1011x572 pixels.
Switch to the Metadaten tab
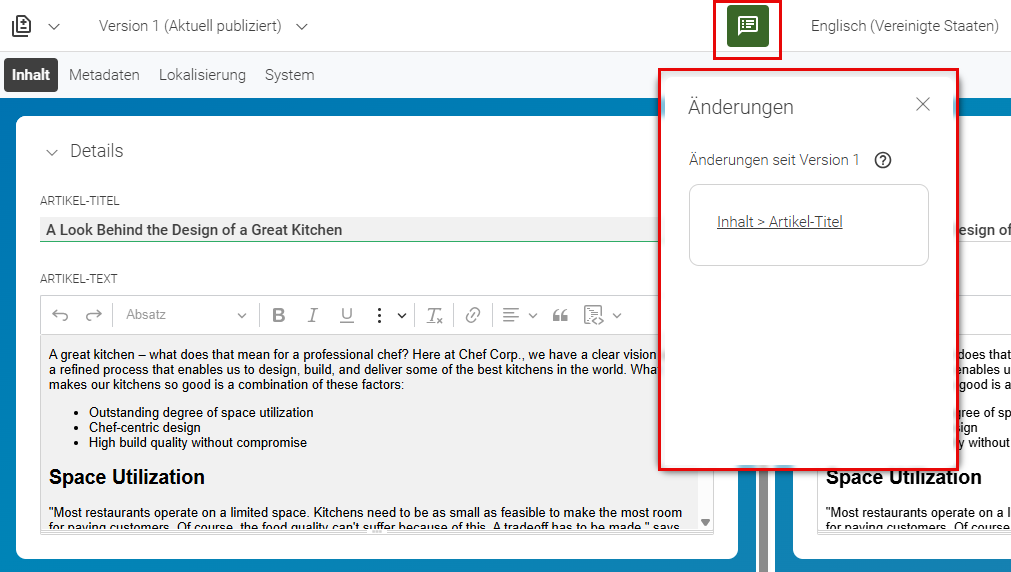(104, 75)
